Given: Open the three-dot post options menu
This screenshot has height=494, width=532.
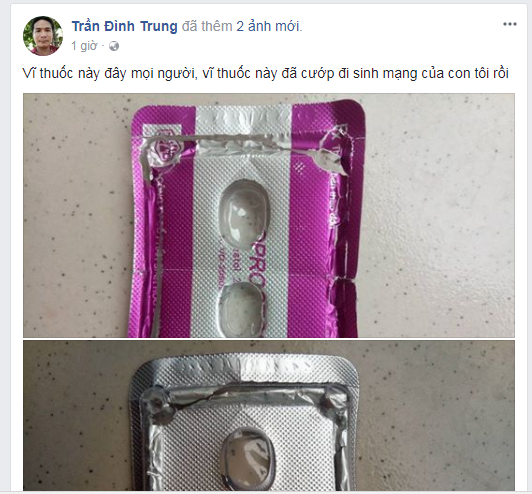Looking at the screenshot, I should click(509, 24).
